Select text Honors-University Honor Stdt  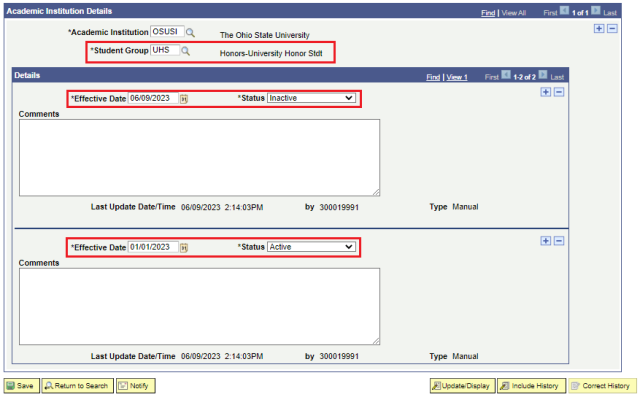click(x=271, y=53)
